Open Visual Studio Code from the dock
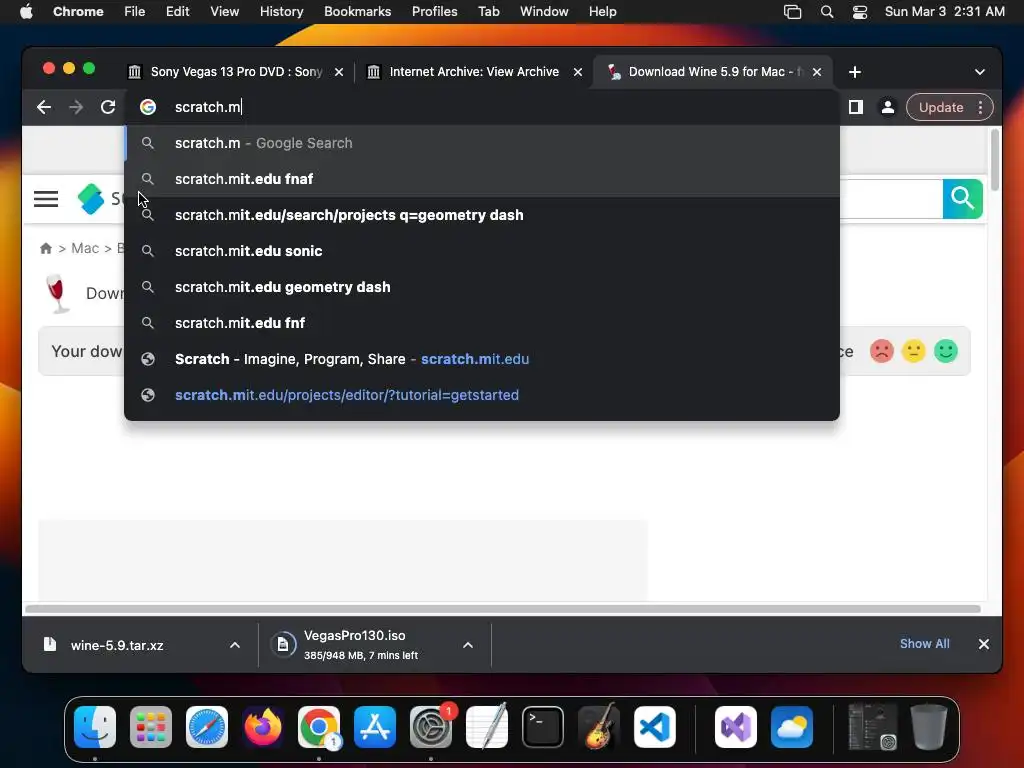Screen dimensions: 1024x768 pos(655,727)
